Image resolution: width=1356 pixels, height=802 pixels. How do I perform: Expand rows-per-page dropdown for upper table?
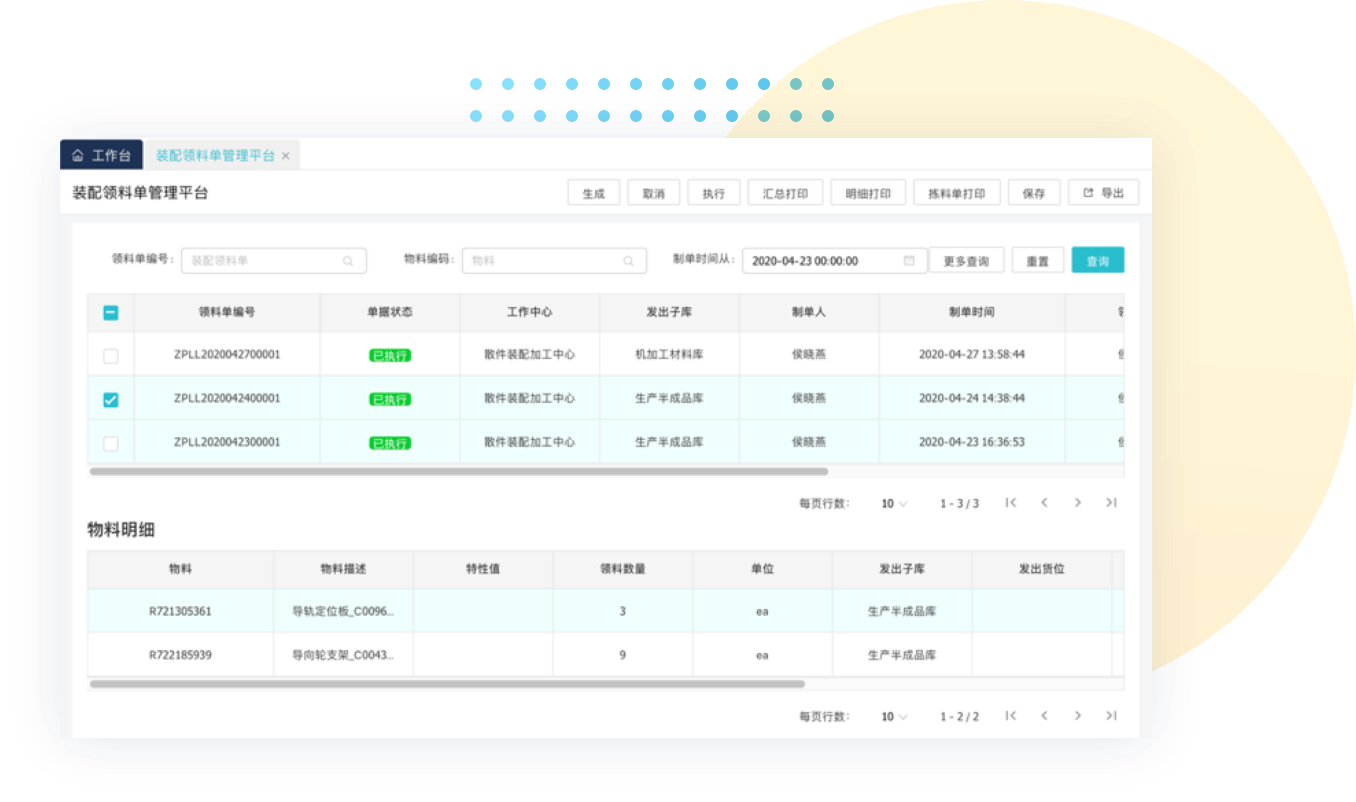(894, 504)
